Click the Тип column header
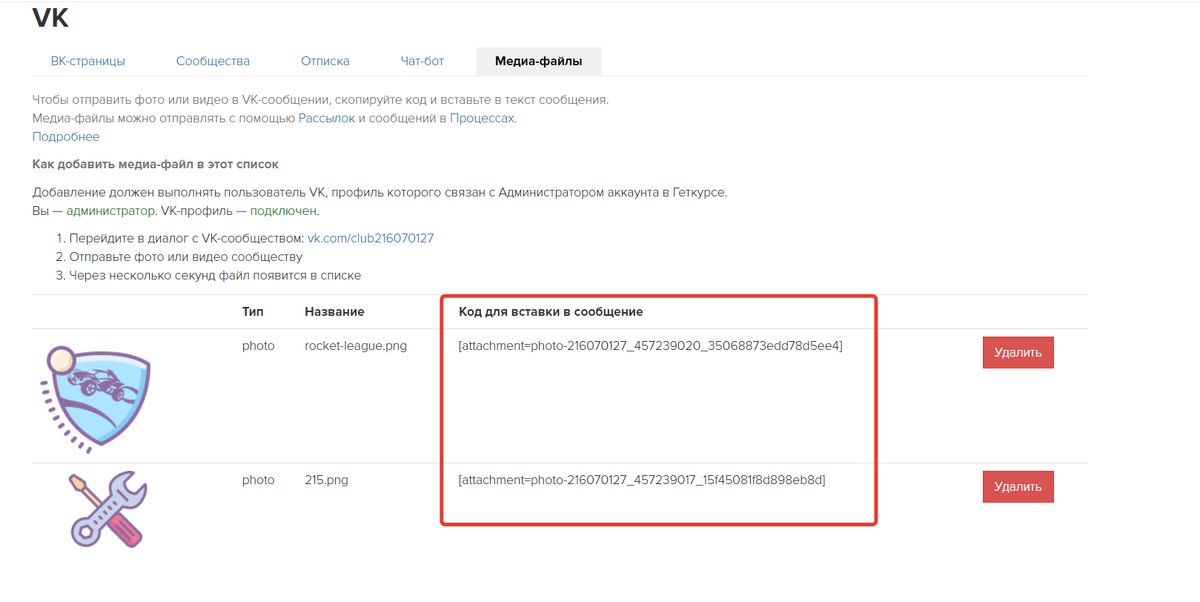Image resolution: width=1200 pixels, height=602 pixels. [x=252, y=312]
